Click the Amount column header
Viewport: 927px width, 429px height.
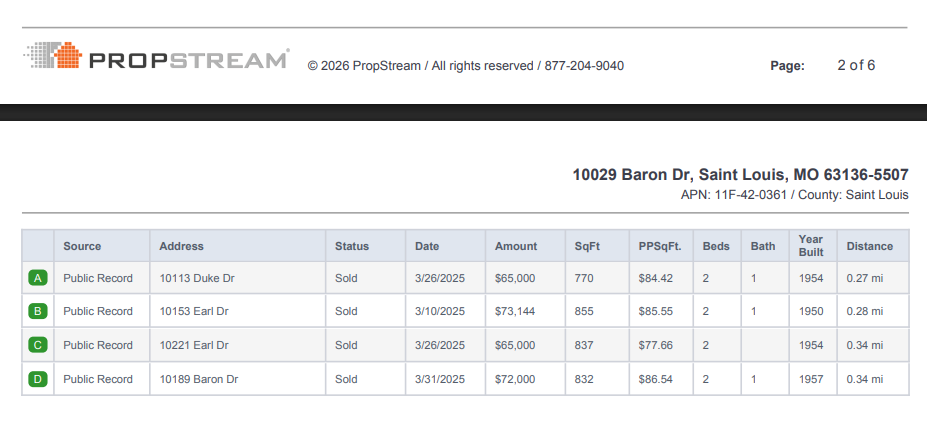[x=516, y=246]
